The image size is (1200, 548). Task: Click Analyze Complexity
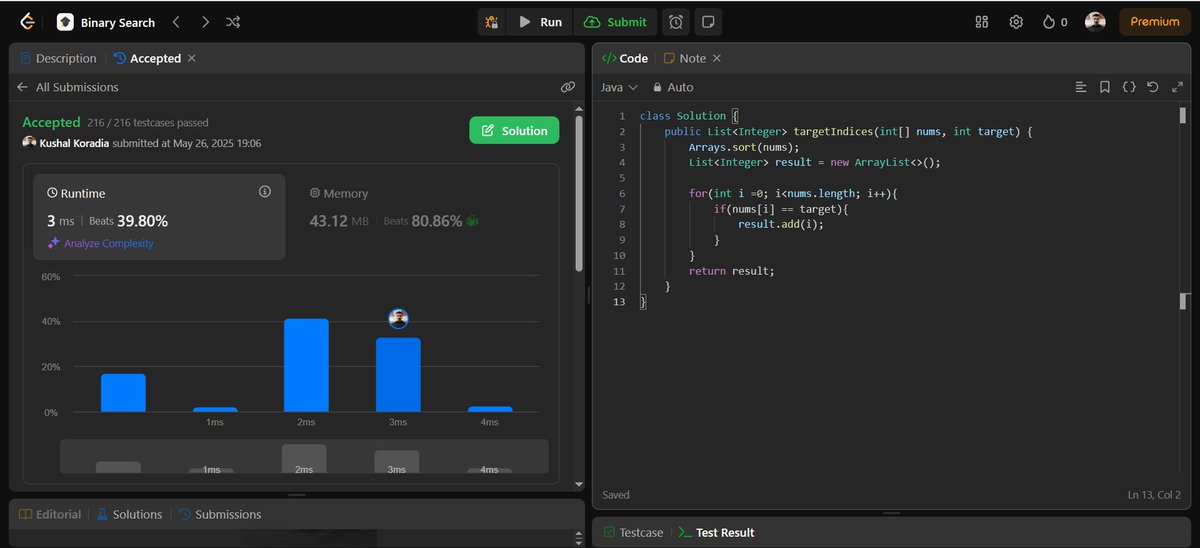100,243
